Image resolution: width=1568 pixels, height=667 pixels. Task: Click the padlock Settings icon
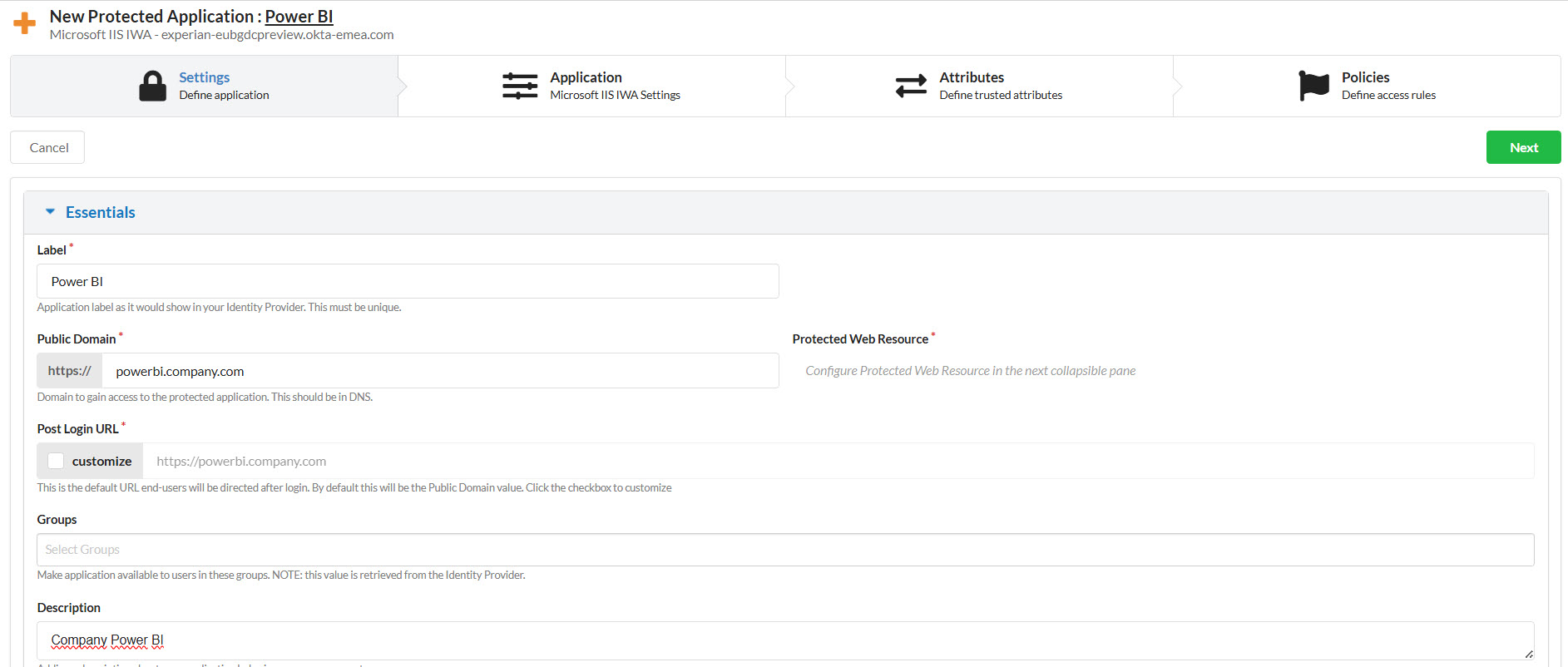[x=152, y=86]
